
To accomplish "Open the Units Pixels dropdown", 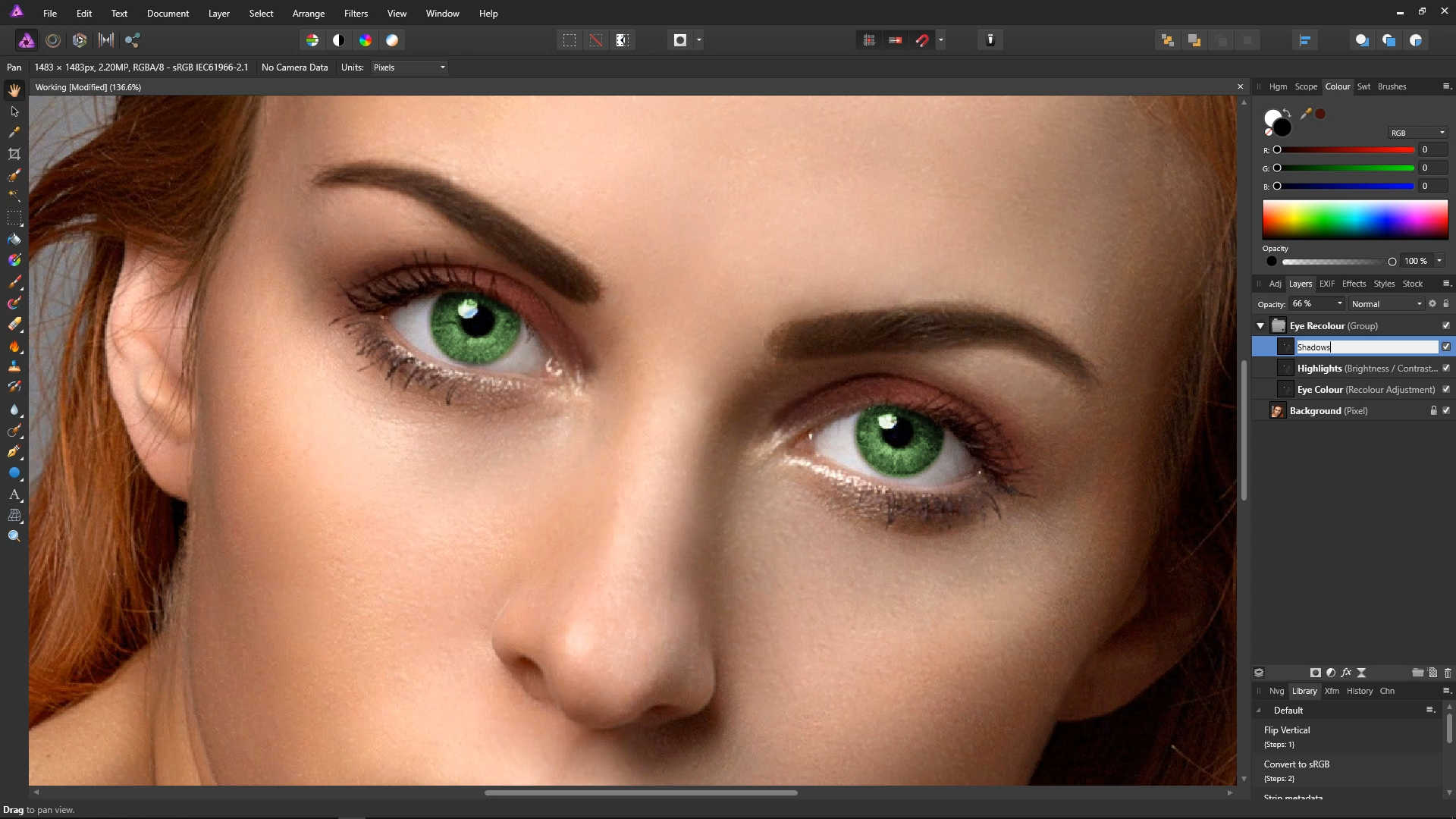I will pos(409,67).
